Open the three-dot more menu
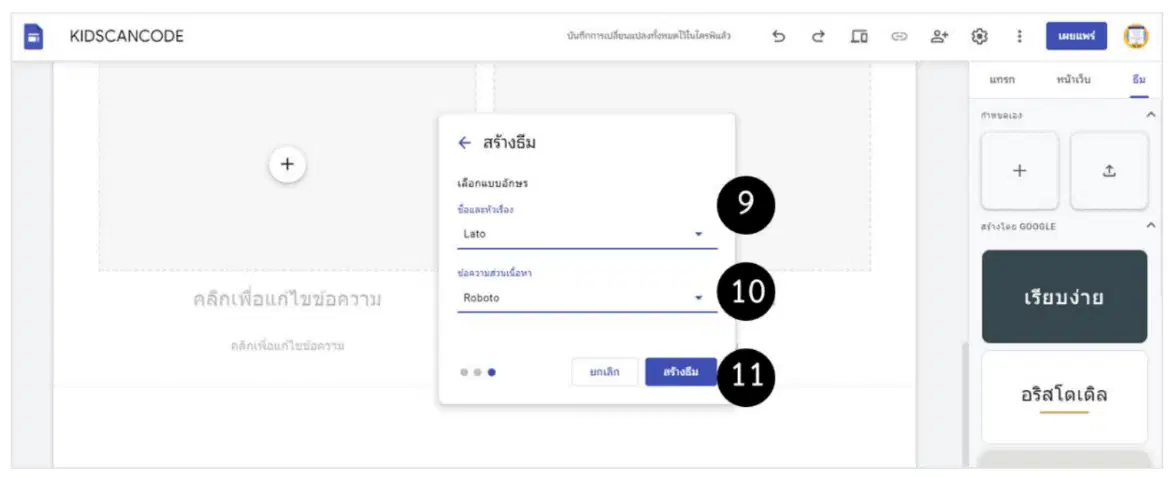1171x477 pixels. pyautogui.click(x=1019, y=36)
